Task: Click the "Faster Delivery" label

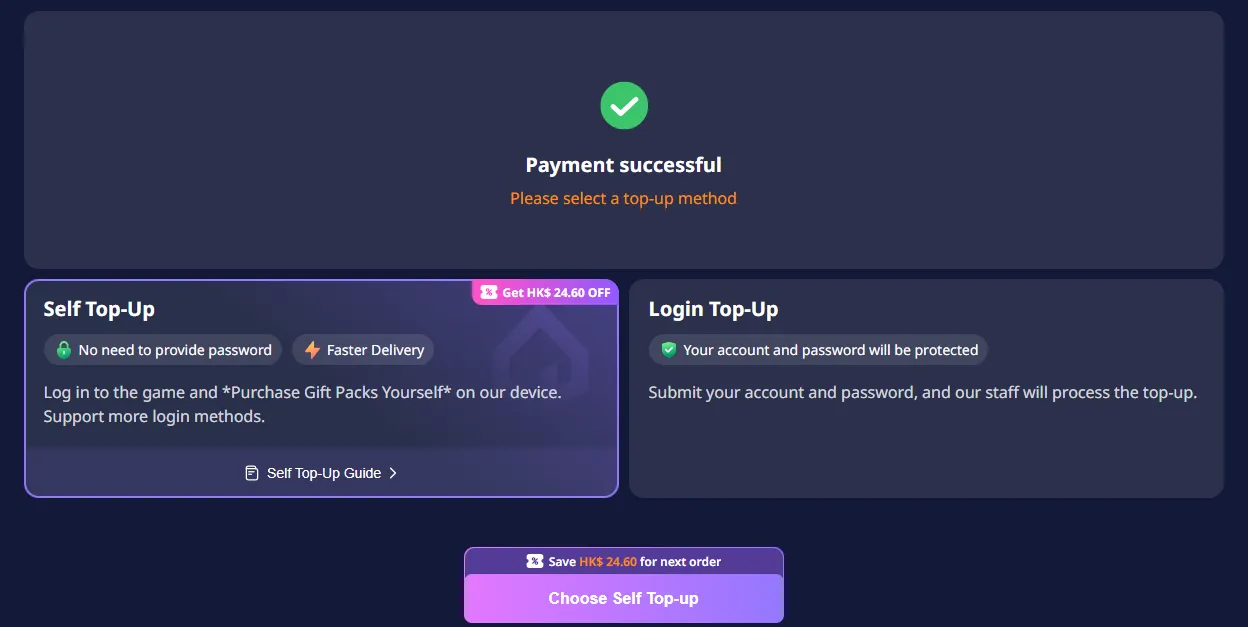Action: [x=375, y=350]
